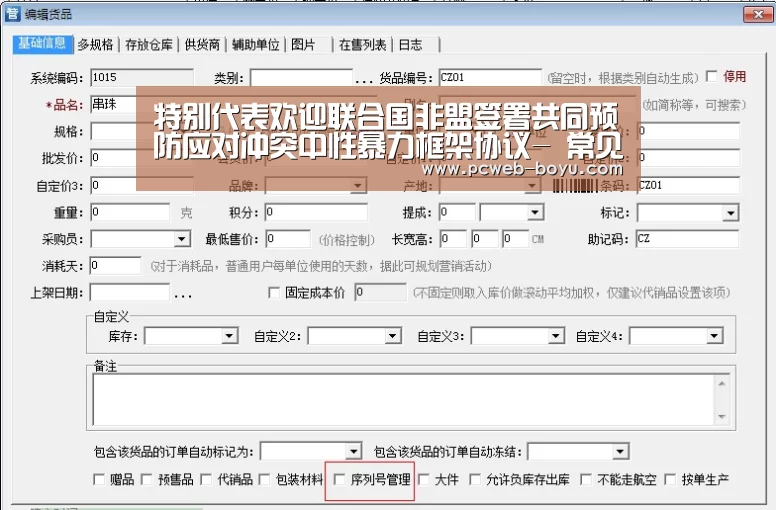Open the 供货商 tab
The width and height of the screenshot is (776, 510).
(x=202, y=45)
